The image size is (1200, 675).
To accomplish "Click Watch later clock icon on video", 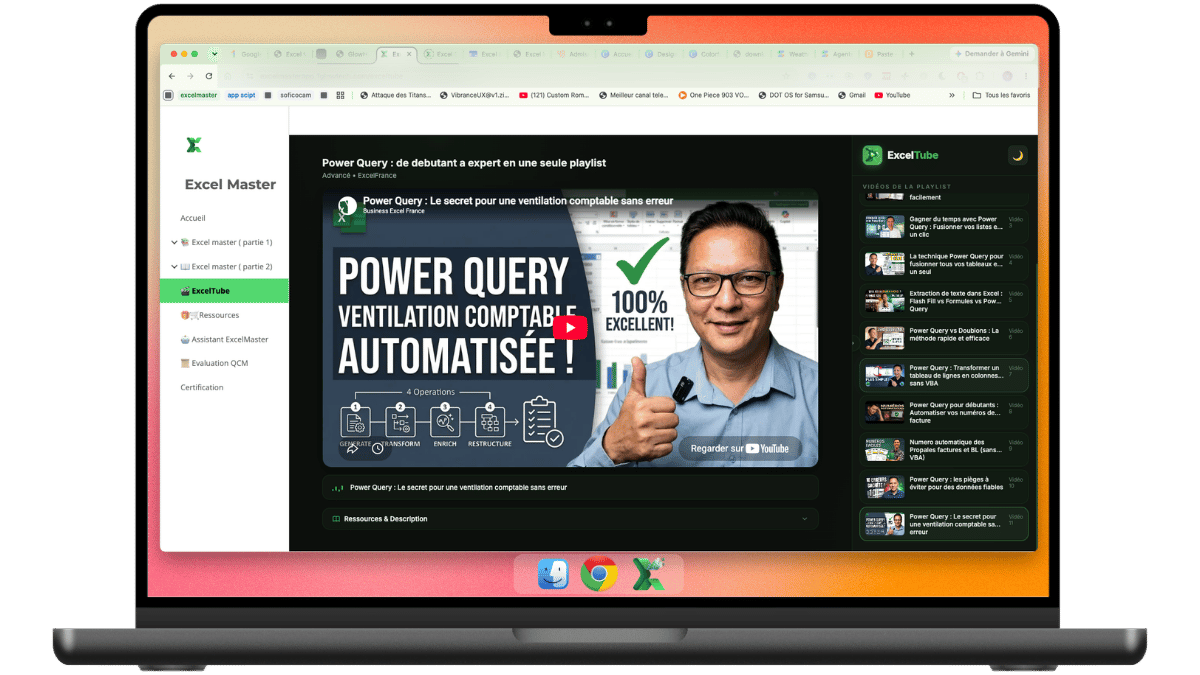I will [x=378, y=448].
